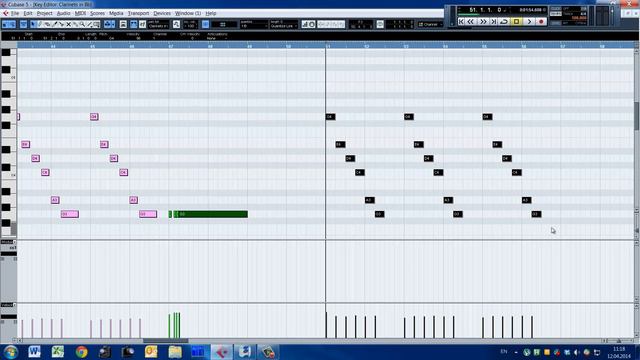Open the Help menu
640x360 pixels.
tap(211, 13)
